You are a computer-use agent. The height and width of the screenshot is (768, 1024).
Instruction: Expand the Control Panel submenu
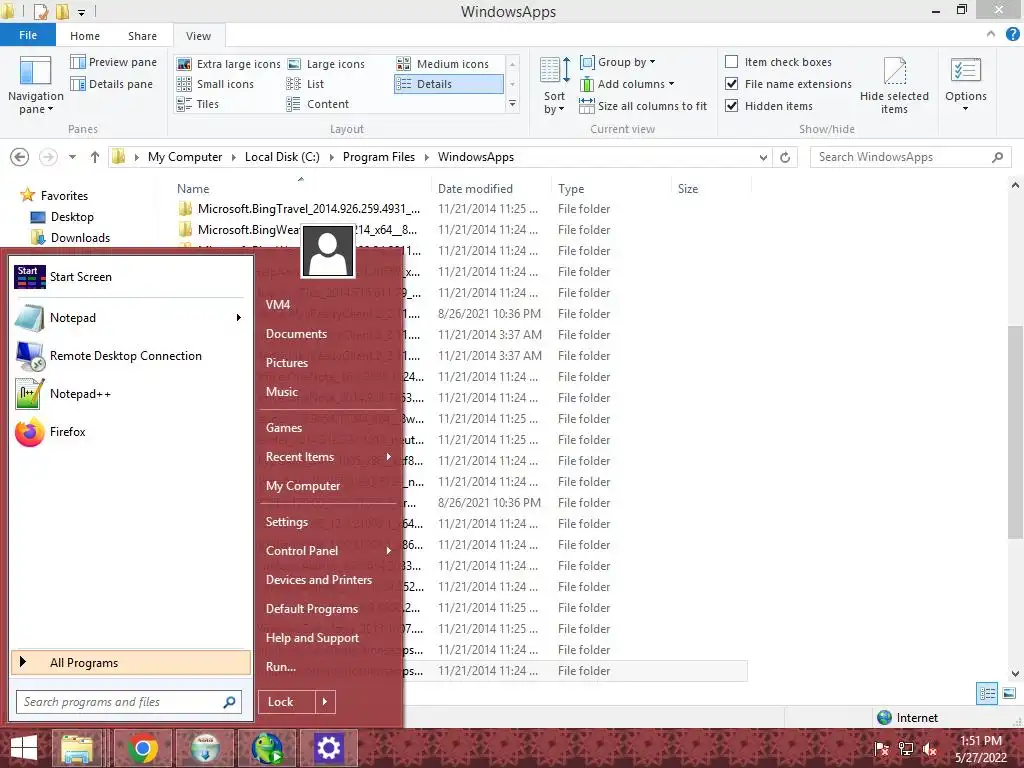(389, 551)
